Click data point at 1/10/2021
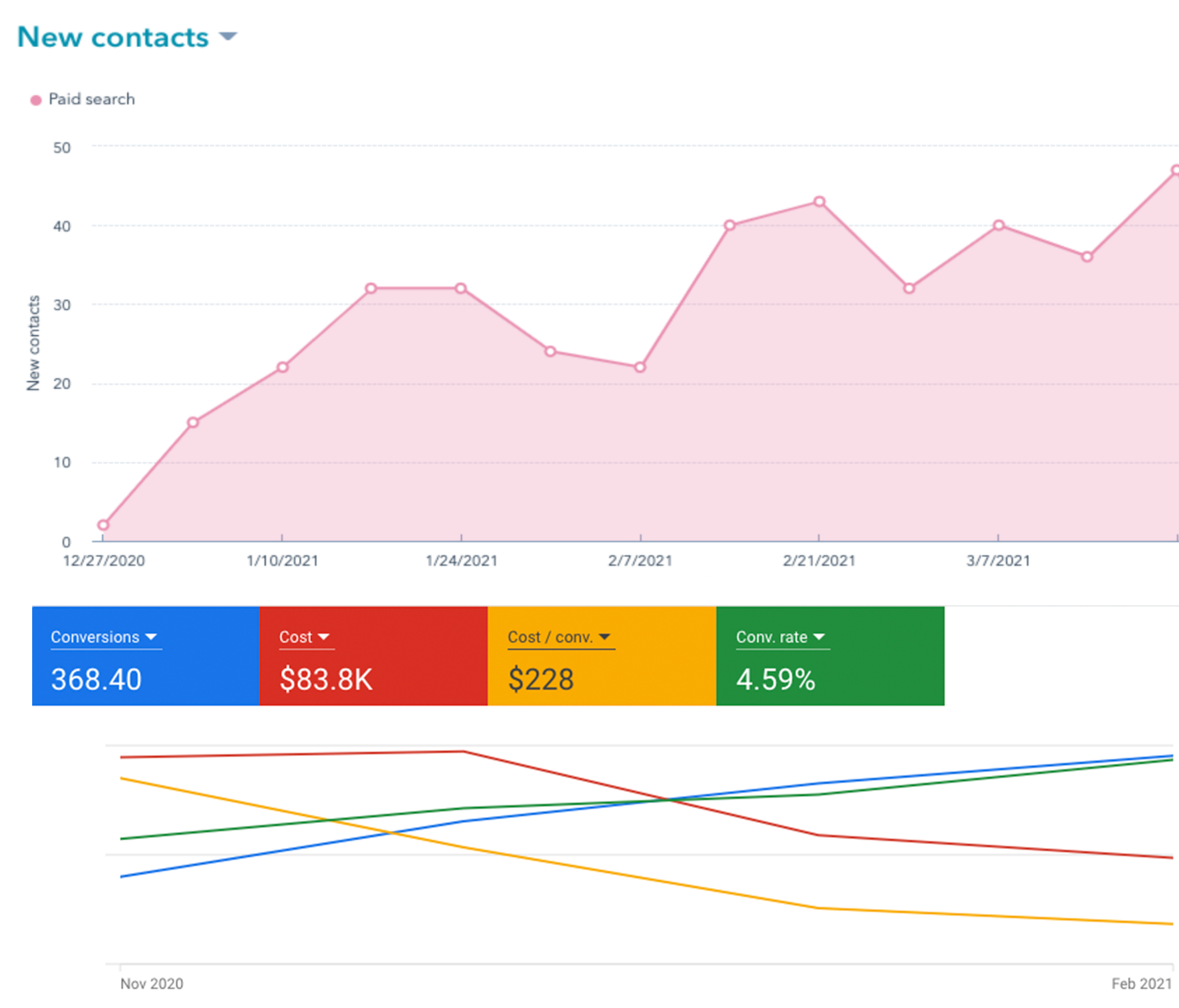This screenshot has height=1008, width=1179. [x=283, y=367]
